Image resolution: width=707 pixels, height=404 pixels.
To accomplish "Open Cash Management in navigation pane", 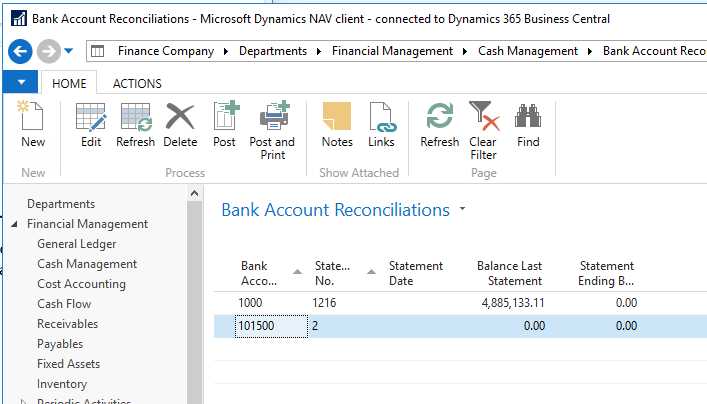I will (x=87, y=264).
